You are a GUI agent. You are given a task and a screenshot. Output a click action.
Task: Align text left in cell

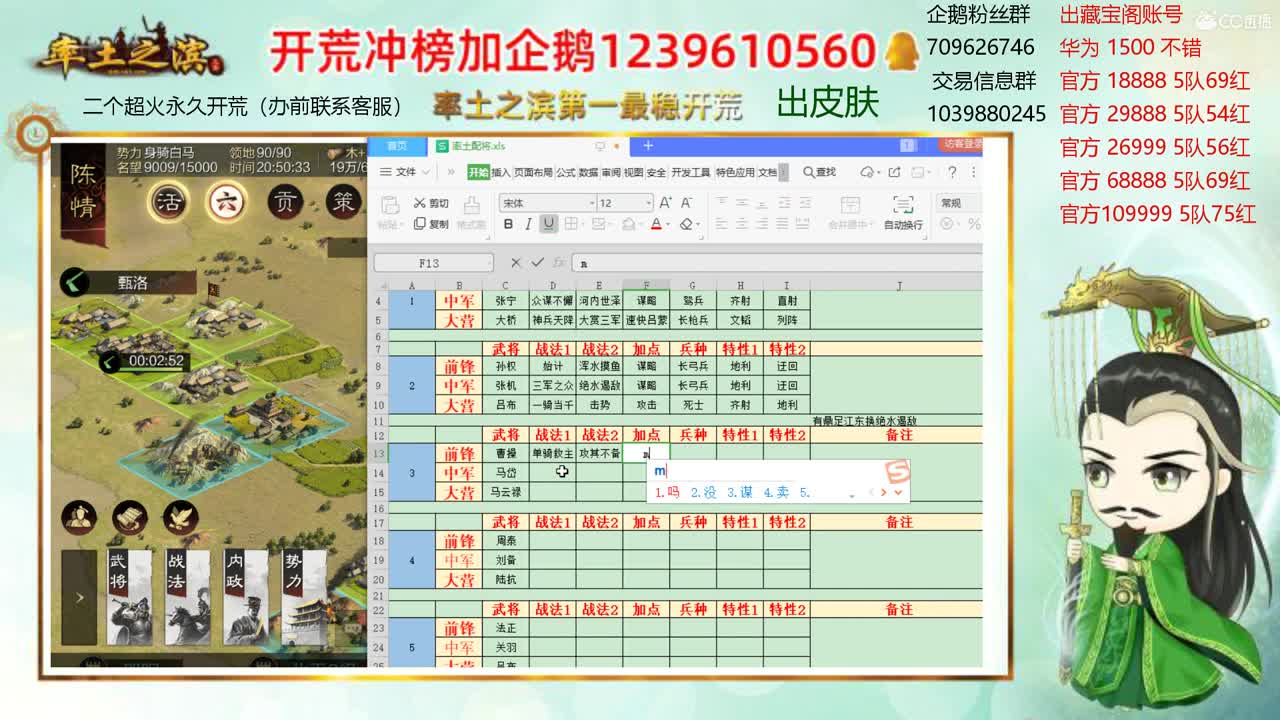pyautogui.click(x=720, y=225)
